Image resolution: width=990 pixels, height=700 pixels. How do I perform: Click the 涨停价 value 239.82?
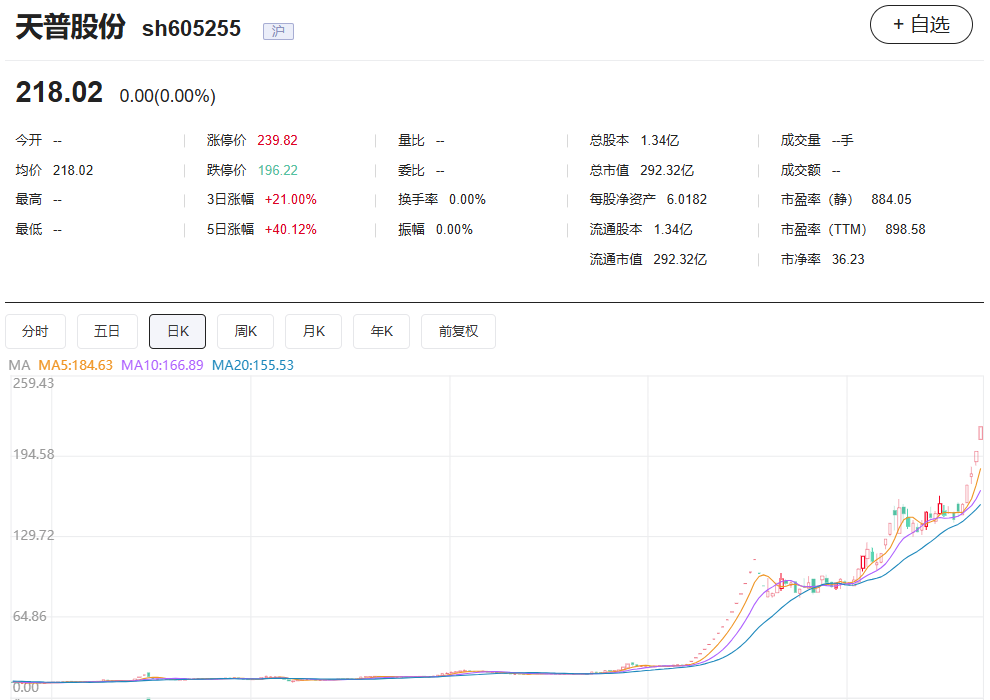click(x=277, y=141)
